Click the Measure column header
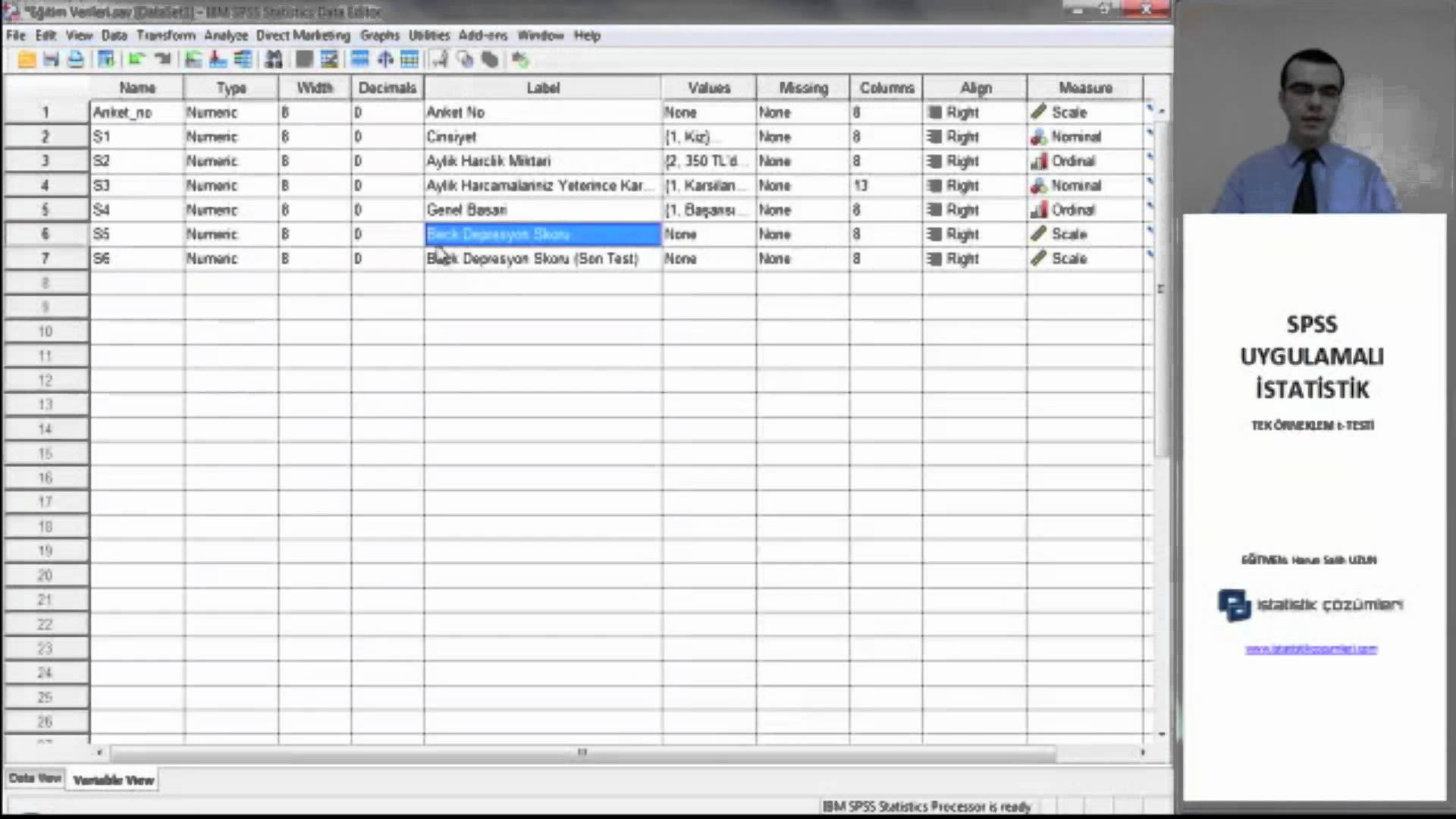 (1085, 88)
